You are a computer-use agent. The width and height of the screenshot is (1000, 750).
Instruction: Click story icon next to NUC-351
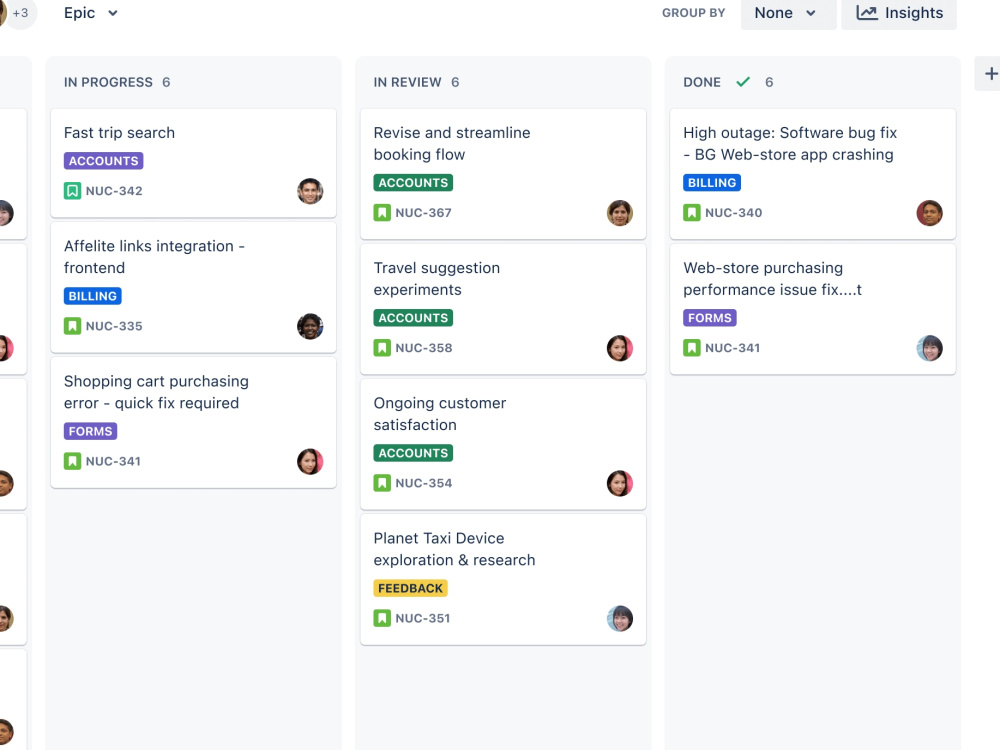pos(382,618)
